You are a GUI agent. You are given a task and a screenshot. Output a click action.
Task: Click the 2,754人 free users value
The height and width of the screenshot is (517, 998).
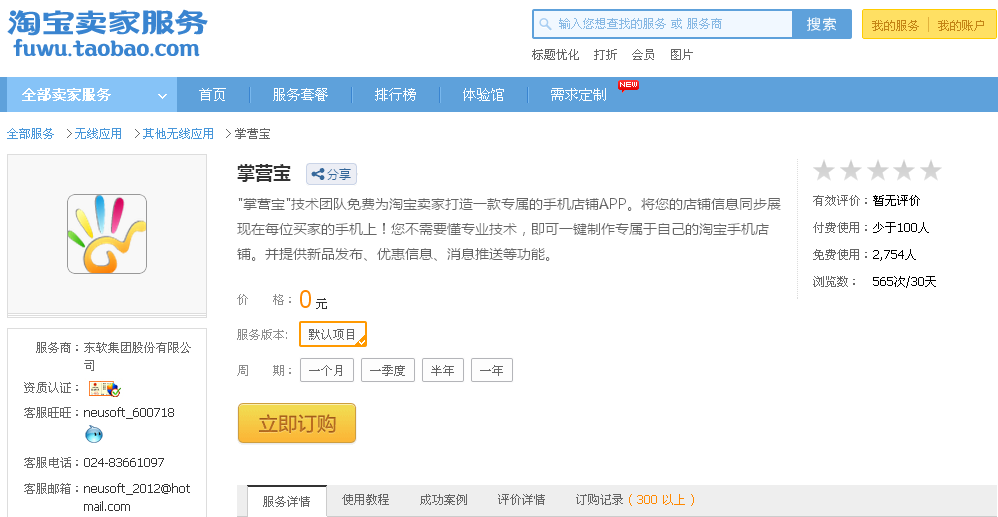click(894, 255)
